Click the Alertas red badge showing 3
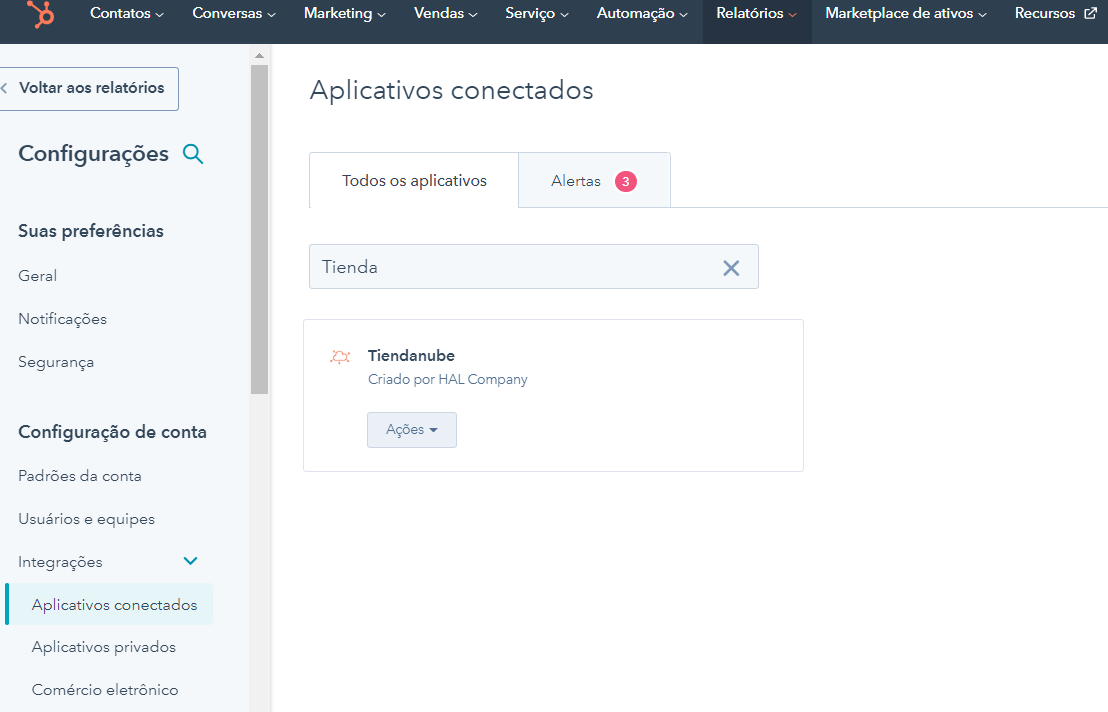 coord(624,181)
